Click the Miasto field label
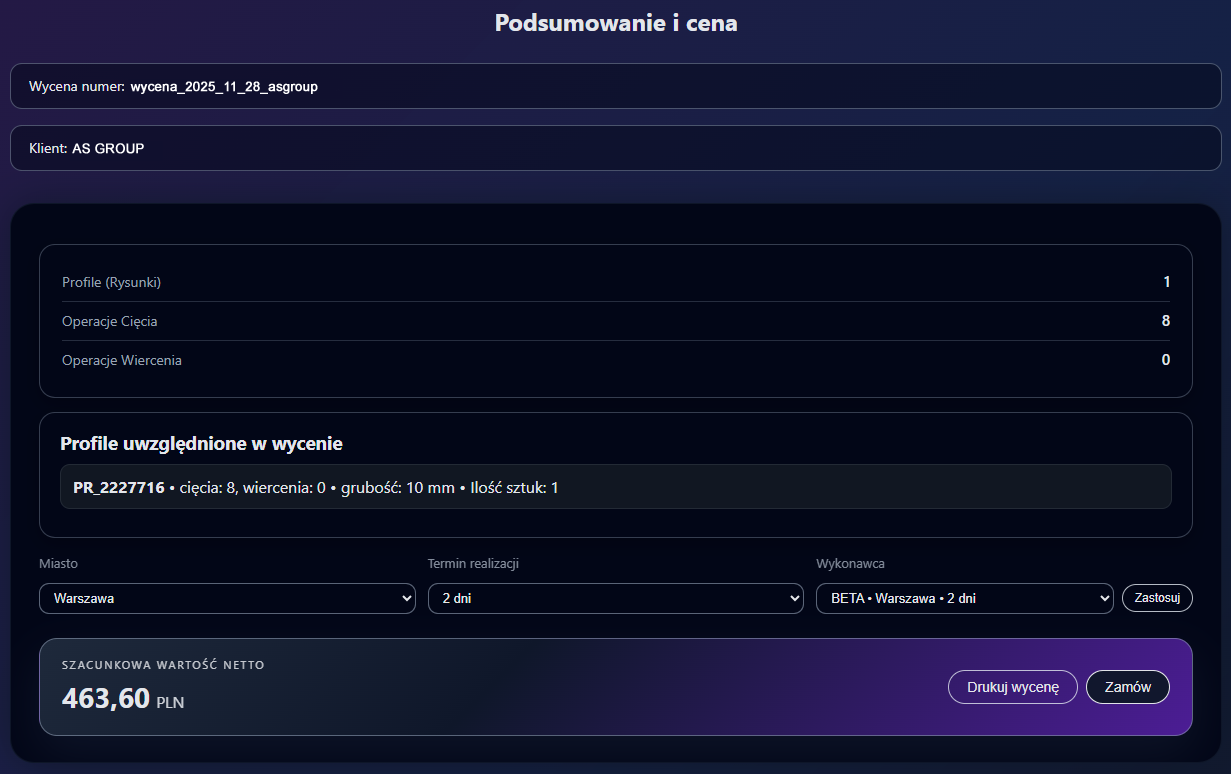The height and width of the screenshot is (774, 1231). [58, 564]
